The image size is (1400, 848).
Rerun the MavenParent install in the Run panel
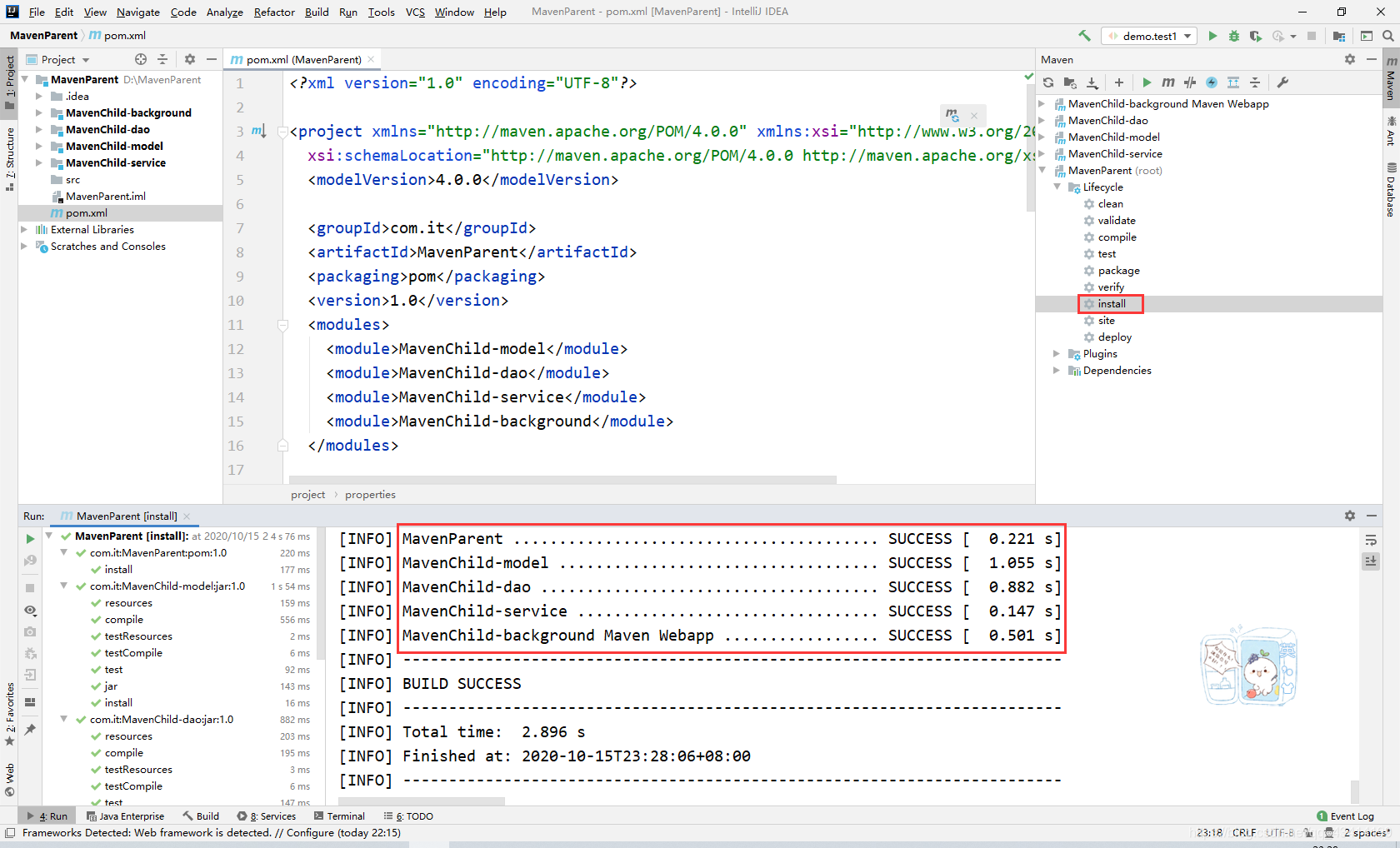[30, 539]
